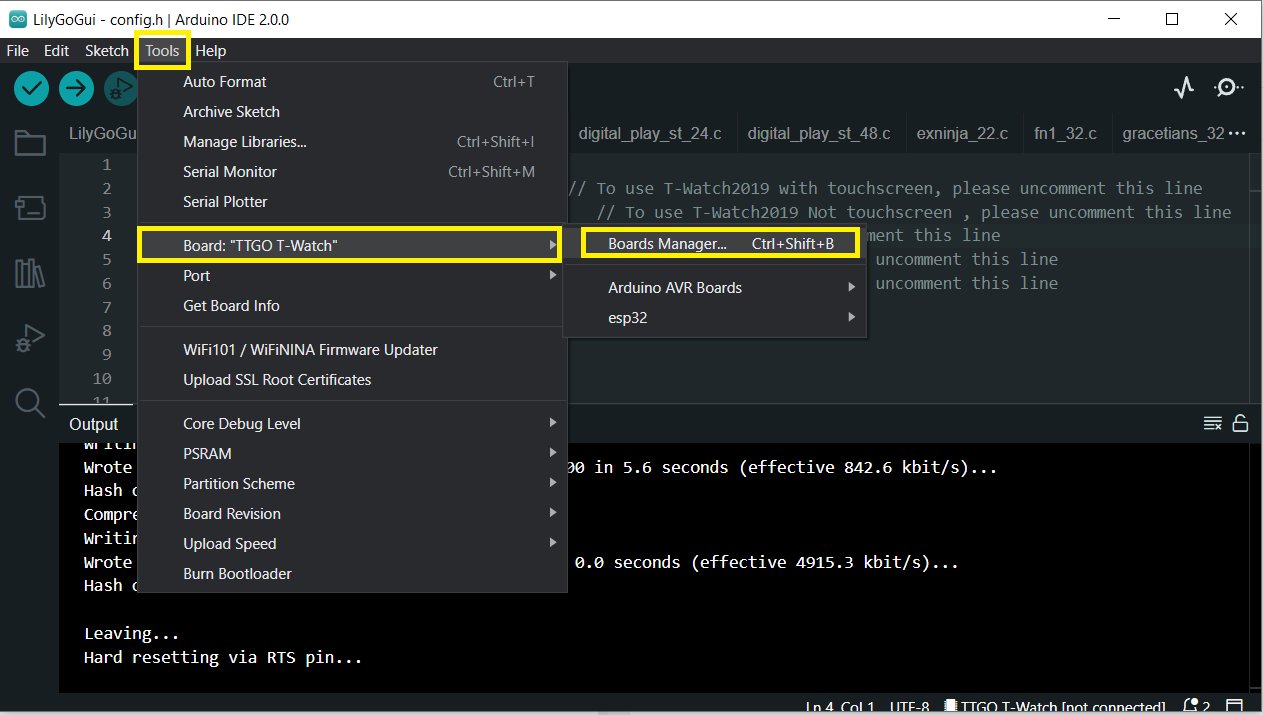Expand the Port submenu

click(352, 276)
